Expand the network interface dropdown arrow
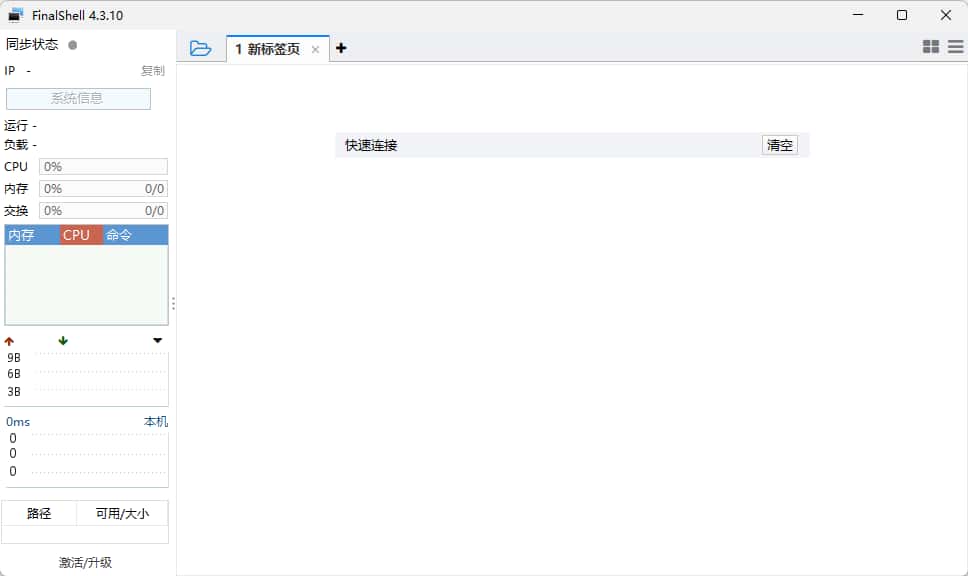The width and height of the screenshot is (968, 576). 157,341
